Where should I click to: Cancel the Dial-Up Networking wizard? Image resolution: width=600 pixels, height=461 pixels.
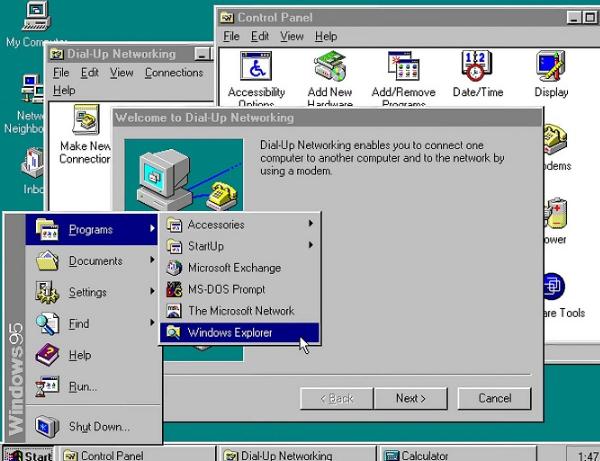[494, 398]
